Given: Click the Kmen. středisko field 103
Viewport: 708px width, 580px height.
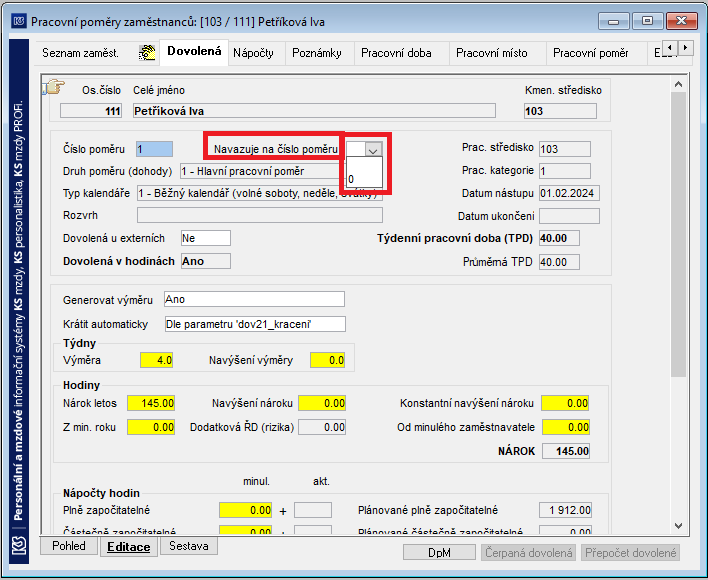Looking at the screenshot, I should click(x=560, y=111).
